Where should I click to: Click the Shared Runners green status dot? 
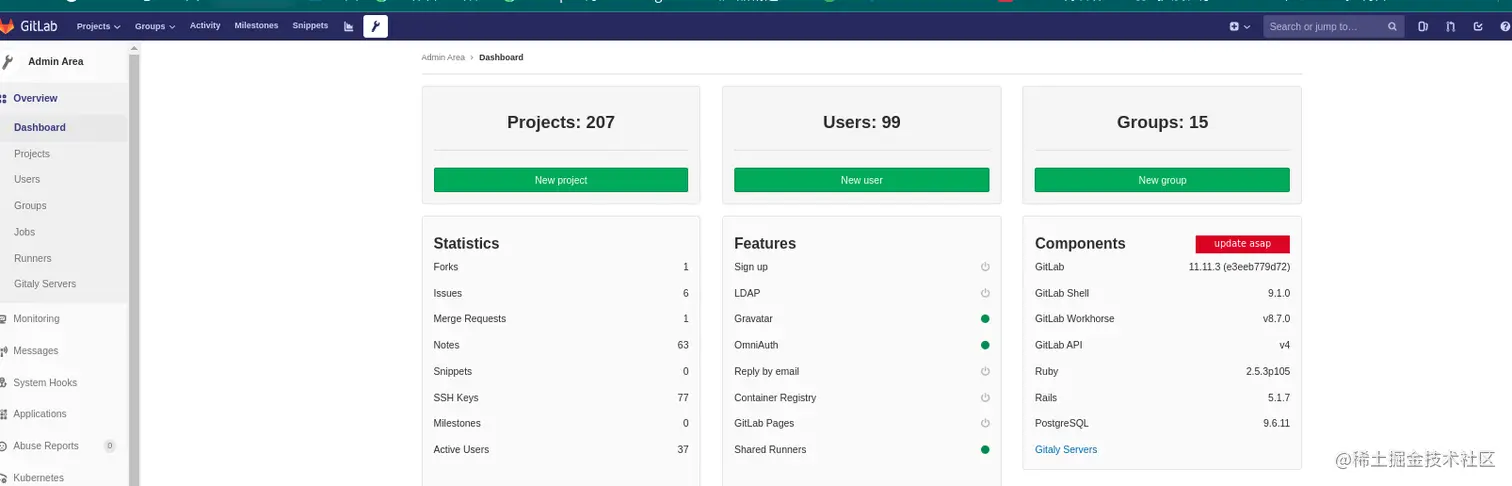[985, 450]
